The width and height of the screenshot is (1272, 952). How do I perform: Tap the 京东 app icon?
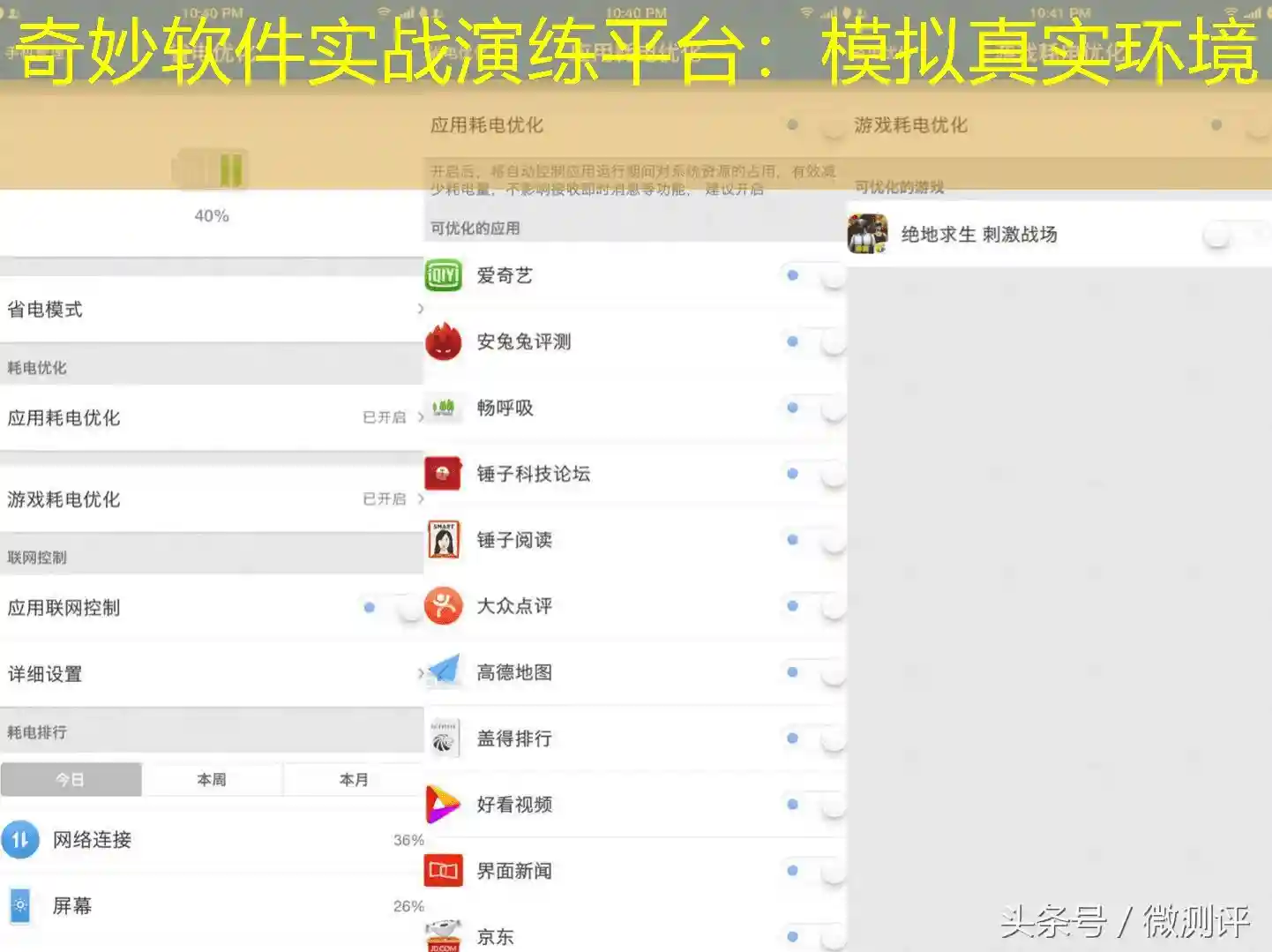point(444,935)
